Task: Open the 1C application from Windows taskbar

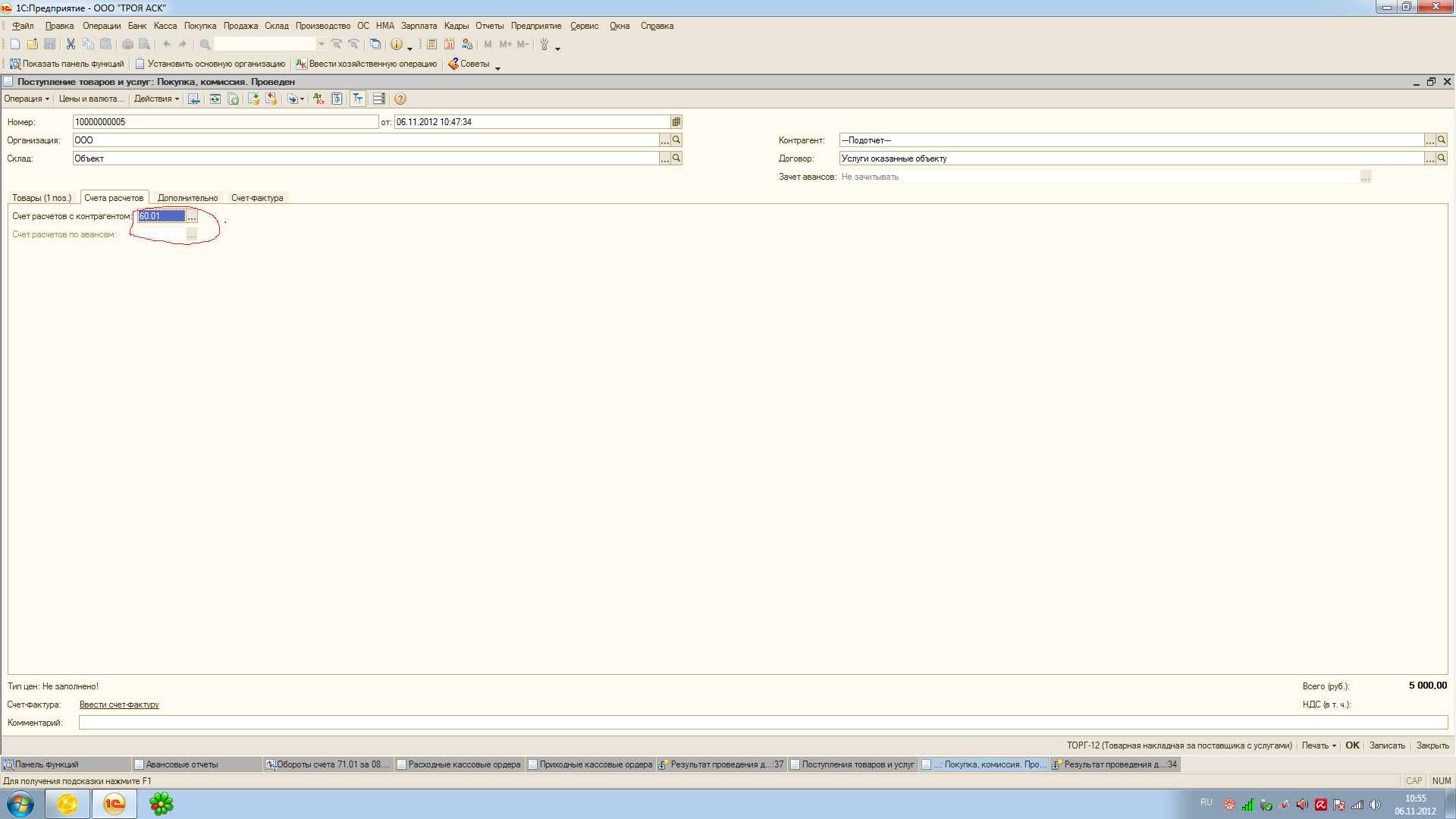Action: click(115, 804)
